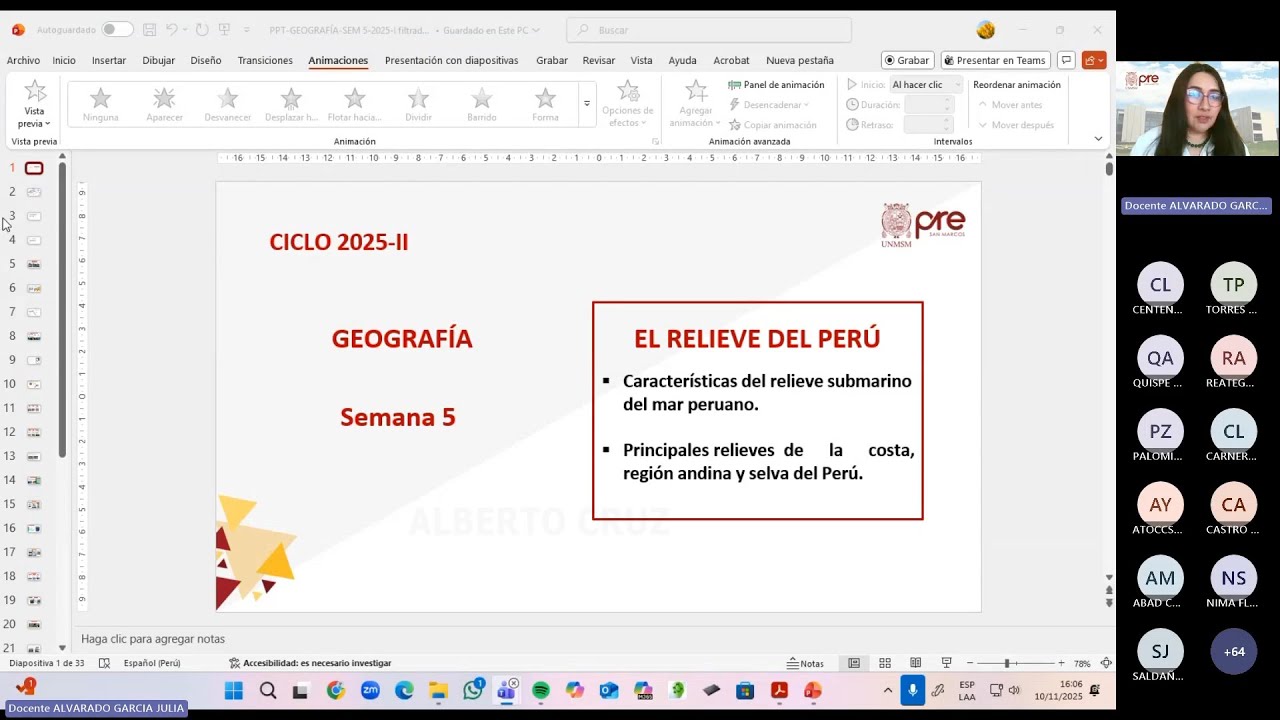Open Zoom from the taskbar
The image size is (1280, 720).
pyautogui.click(x=370, y=690)
